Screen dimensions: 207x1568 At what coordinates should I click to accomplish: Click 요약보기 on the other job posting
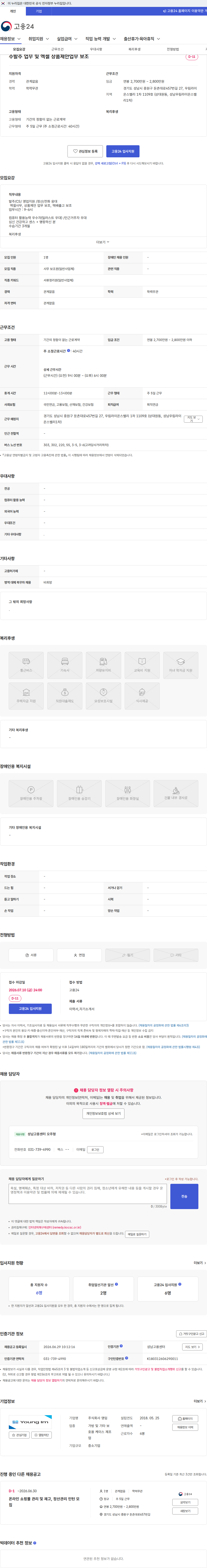tap(185, 1502)
